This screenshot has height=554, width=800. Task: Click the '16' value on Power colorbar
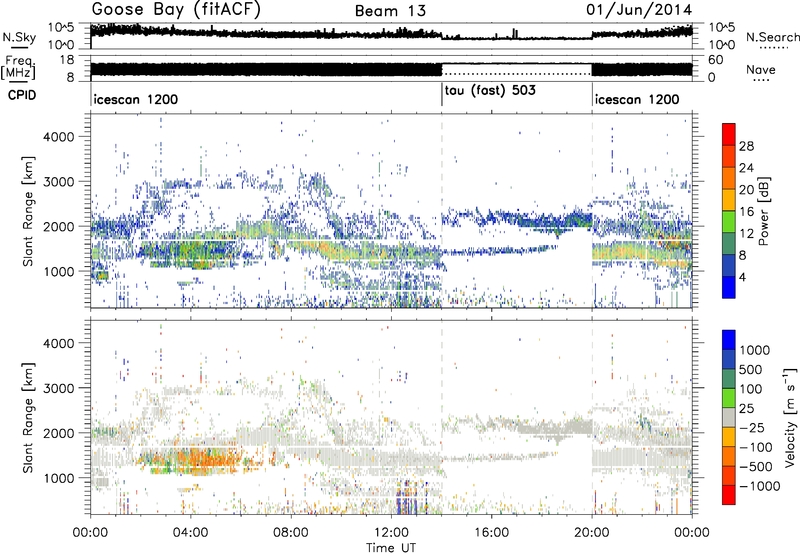tap(746, 212)
